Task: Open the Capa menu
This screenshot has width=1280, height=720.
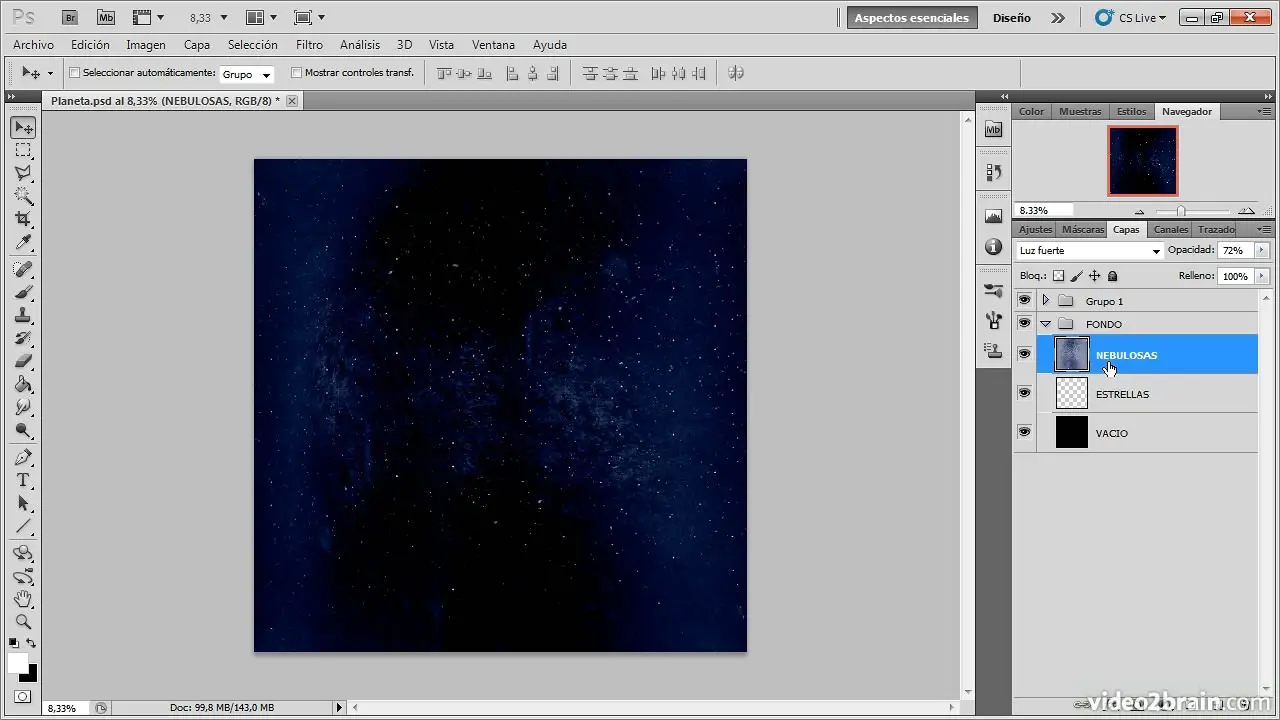Action: click(x=197, y=45)
